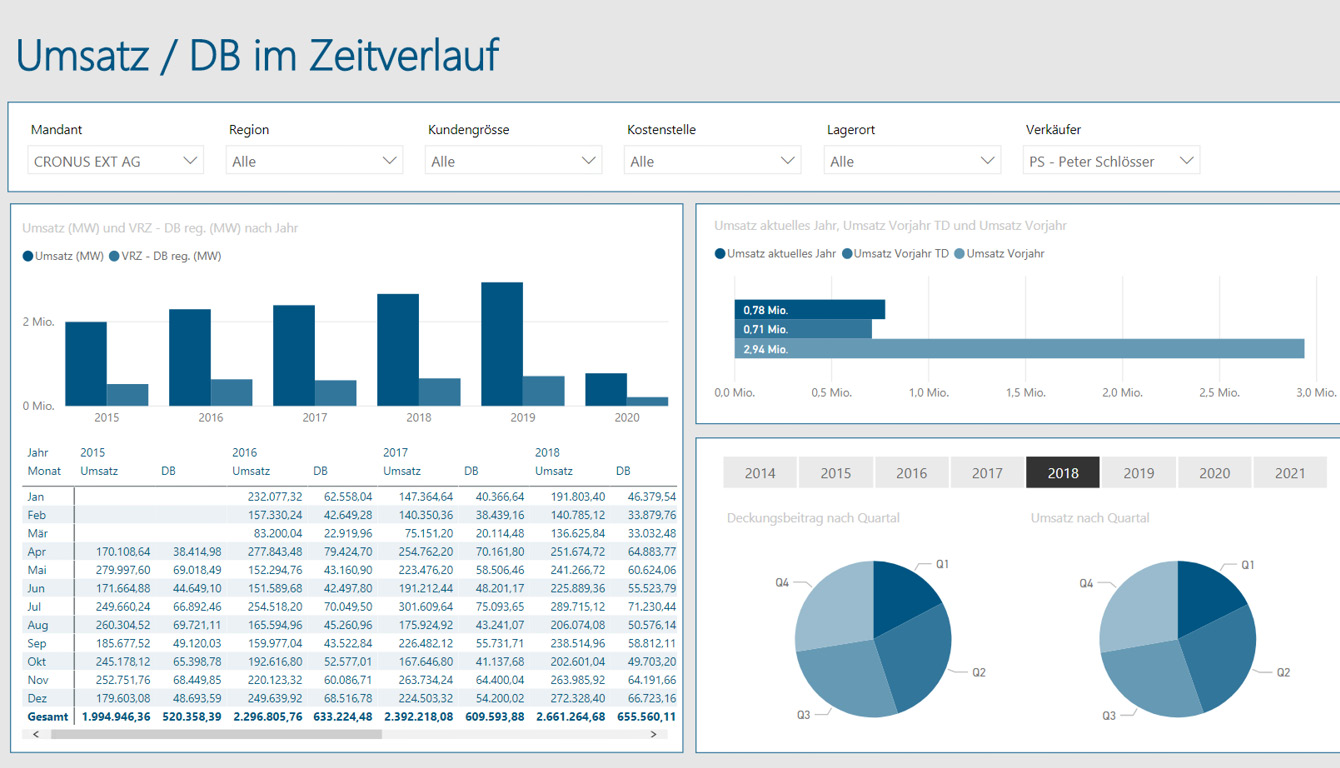
Task: Click the 0,71 Mio. horizontal bar
Action: click(x=803, y=329)
